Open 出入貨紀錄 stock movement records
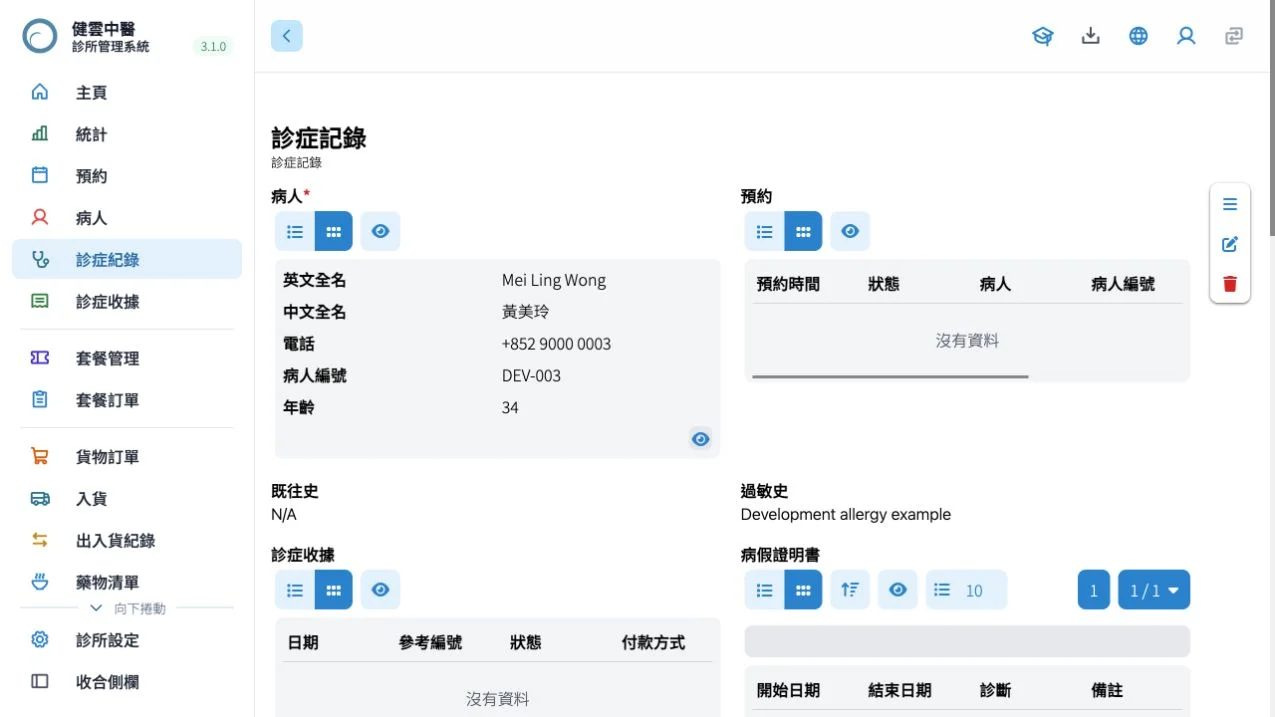The height and width of the screenshot is (717, 1275). [x=127, y=541]
